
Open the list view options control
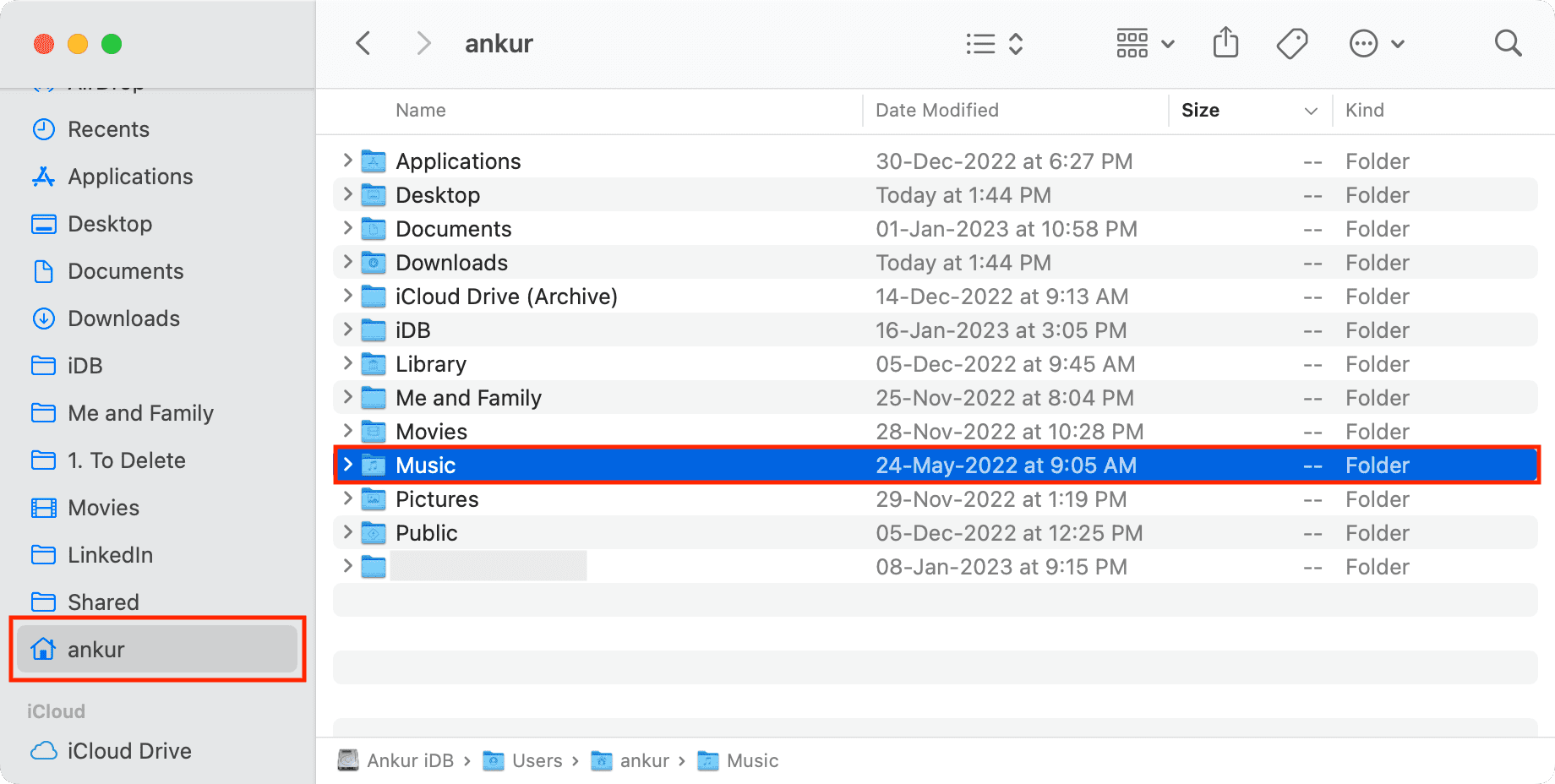[995, 44]
